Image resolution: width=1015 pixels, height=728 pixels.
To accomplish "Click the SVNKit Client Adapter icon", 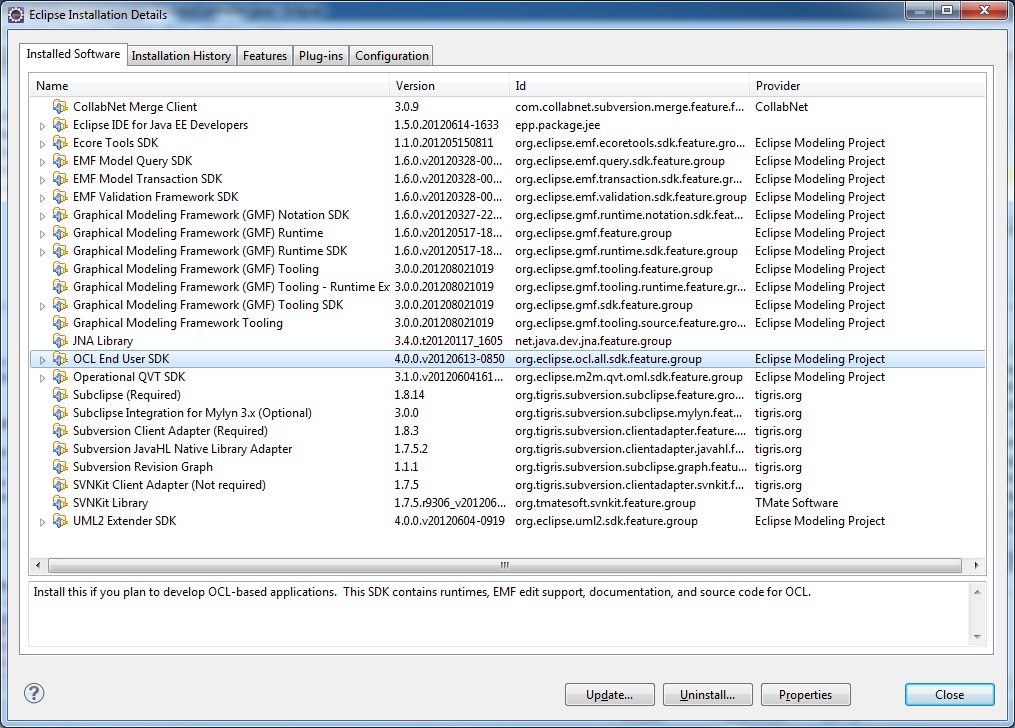I will coord(60,485).
